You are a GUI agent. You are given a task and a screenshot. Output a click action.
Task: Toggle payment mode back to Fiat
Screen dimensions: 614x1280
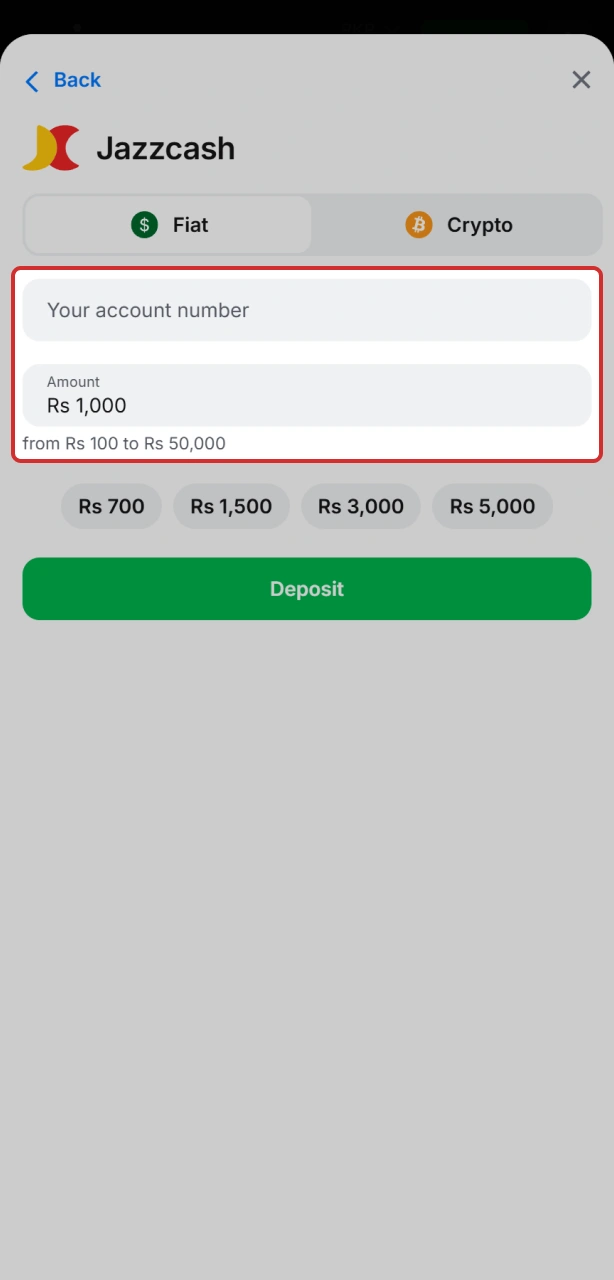pos(167,225)
